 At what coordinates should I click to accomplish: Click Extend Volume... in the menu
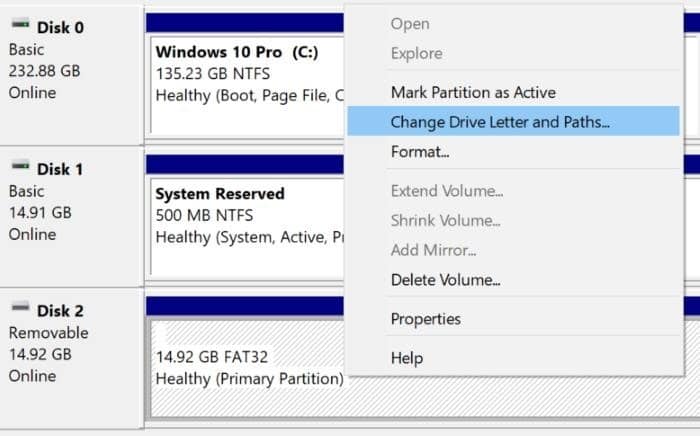pyautogui.click(x=447, y=191)
